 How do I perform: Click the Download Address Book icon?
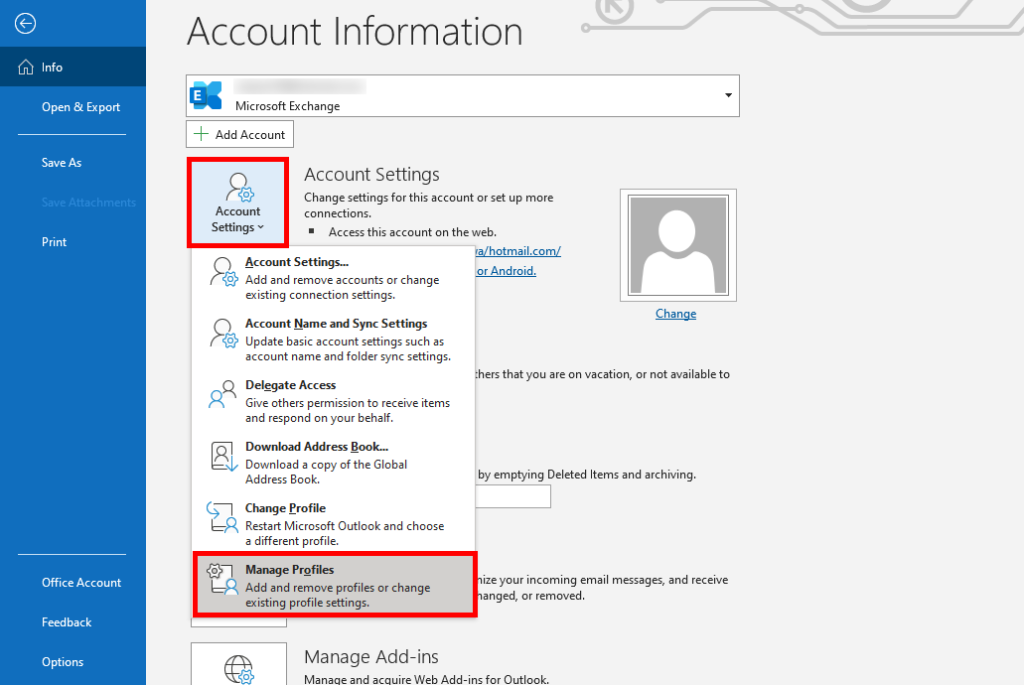222,456
